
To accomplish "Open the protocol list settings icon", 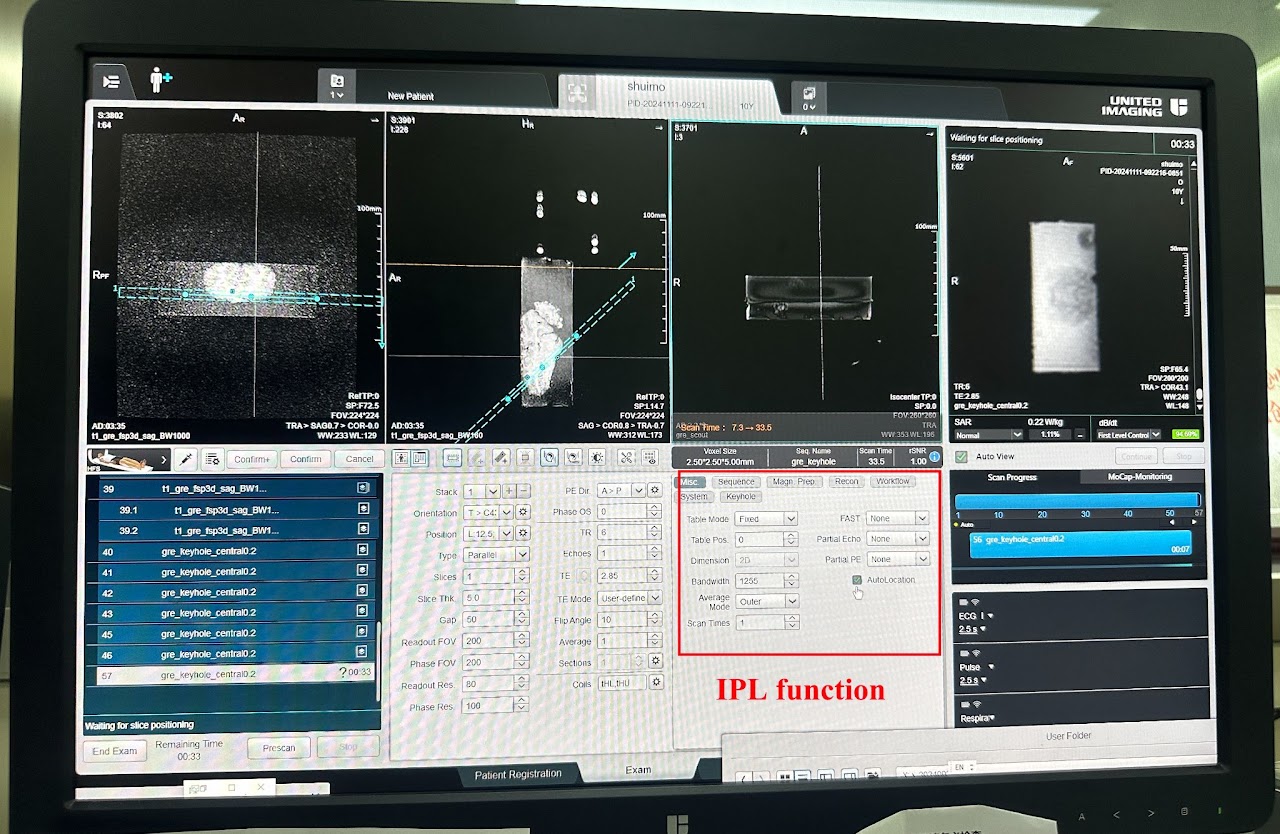I will click(212, 458).
